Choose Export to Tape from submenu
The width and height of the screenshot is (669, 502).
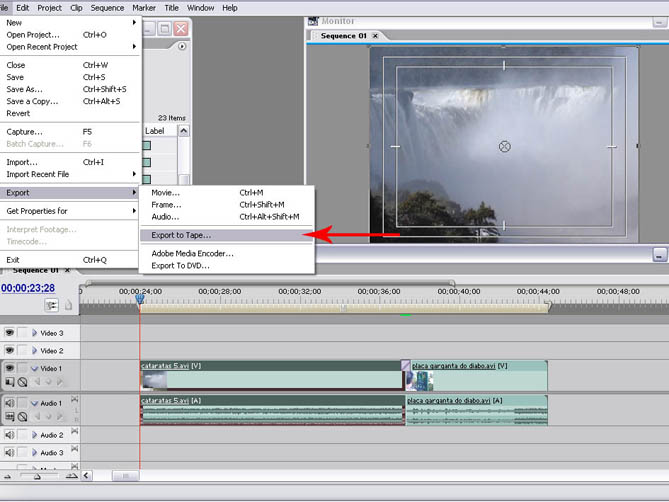coord(180,236)
